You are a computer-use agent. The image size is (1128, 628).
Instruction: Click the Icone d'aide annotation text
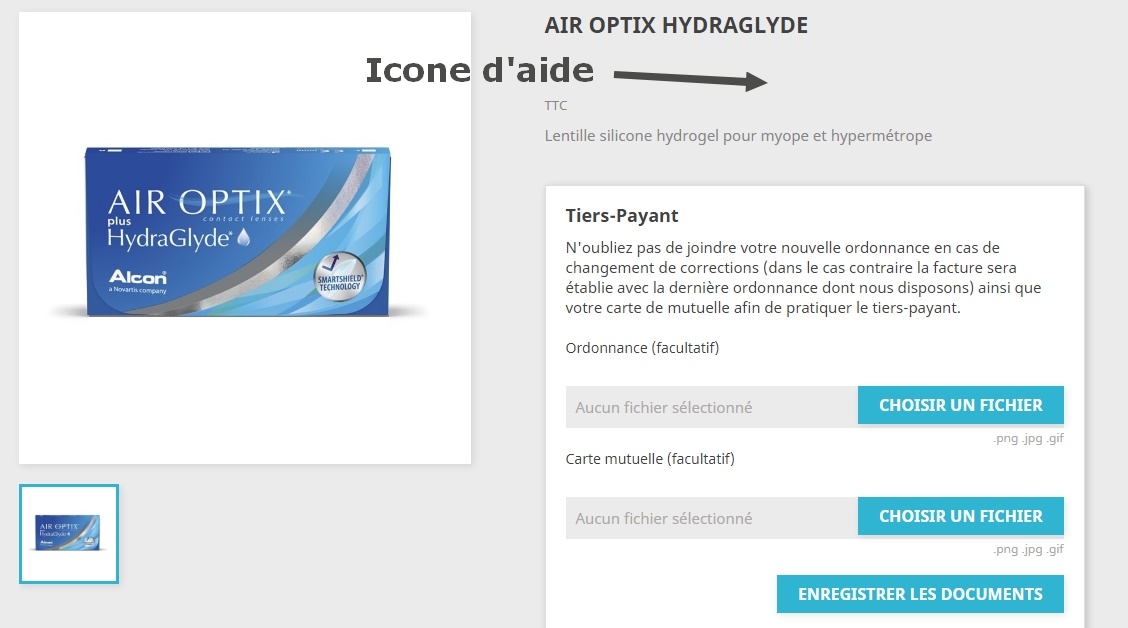click(x=480, y=70)
